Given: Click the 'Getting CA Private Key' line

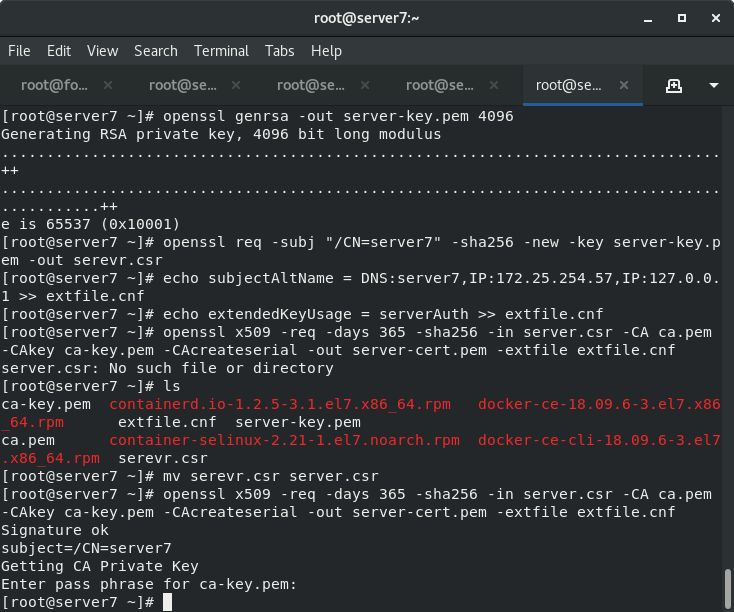Looking at the screenshot, I should click(100, 566).
